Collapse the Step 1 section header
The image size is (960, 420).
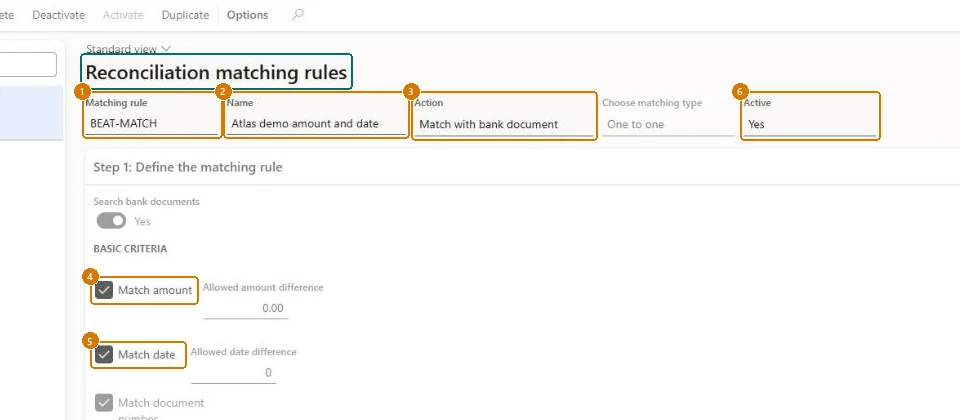(522, 167)
